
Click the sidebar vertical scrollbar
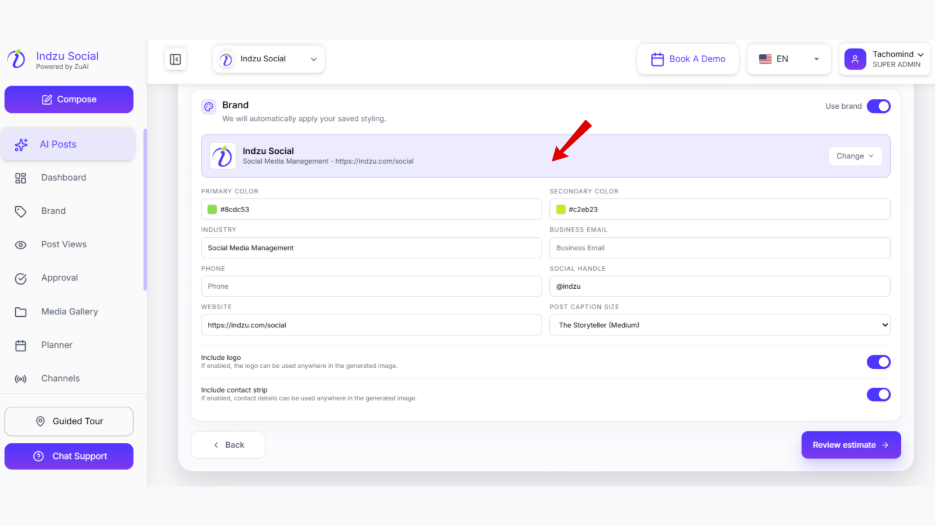tap(145, 210)
